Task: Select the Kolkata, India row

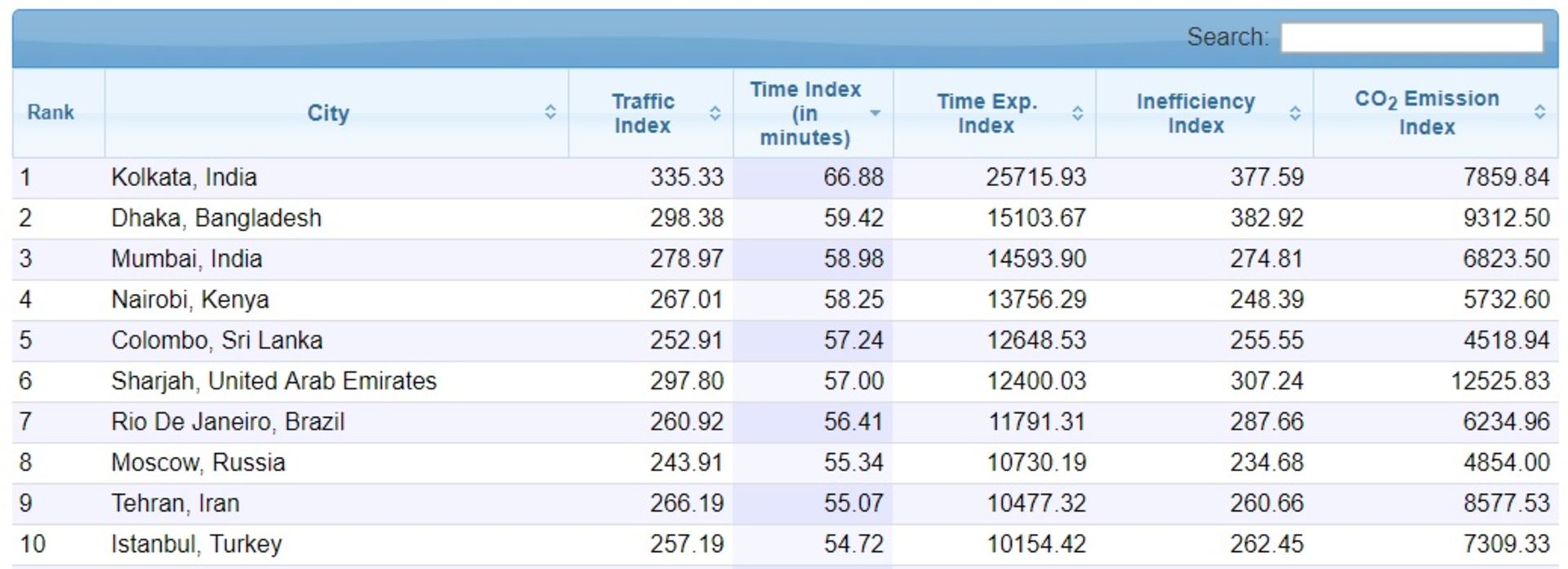Action: pos(184,177)
